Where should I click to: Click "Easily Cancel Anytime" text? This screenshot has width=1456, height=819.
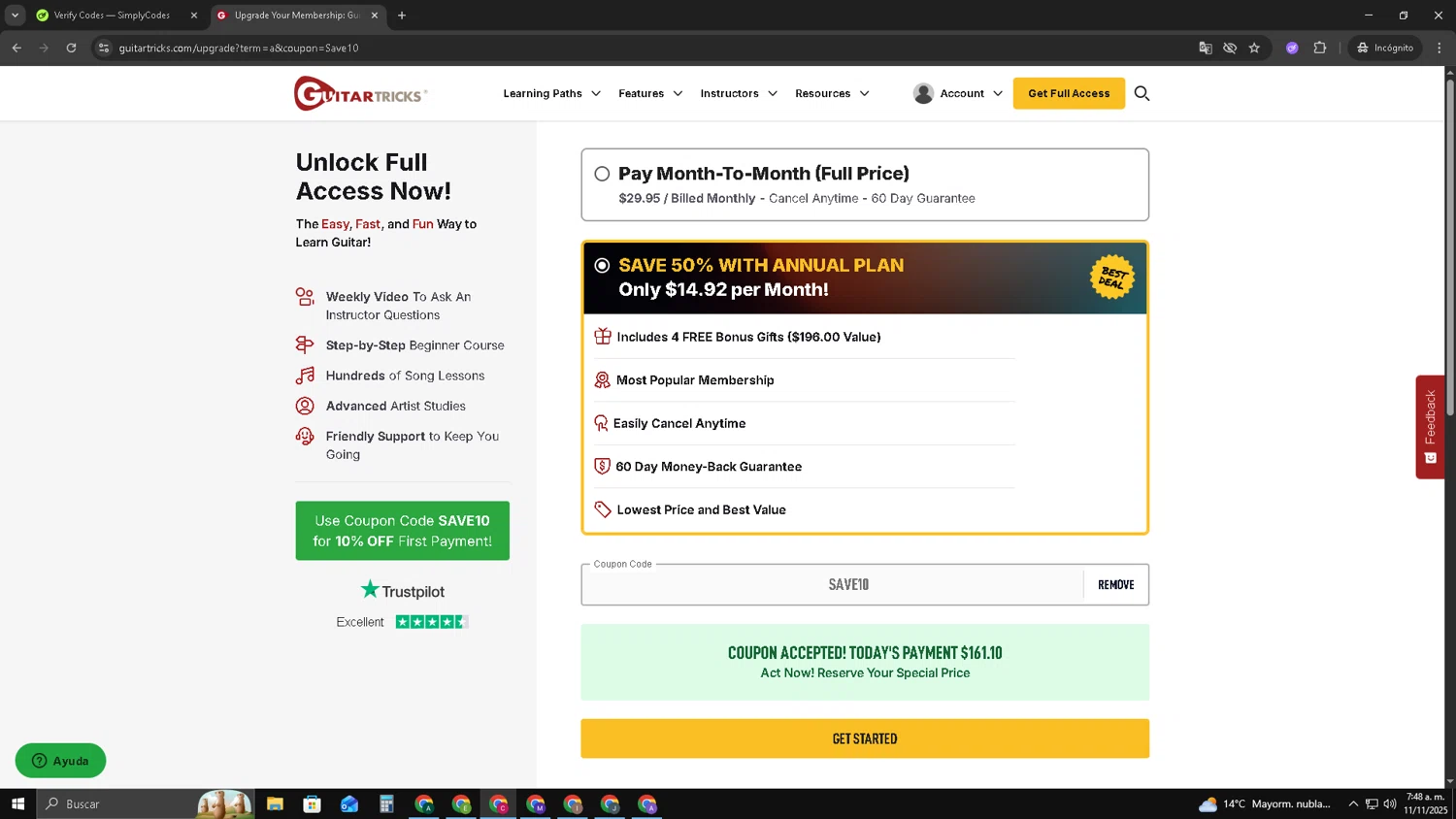(679, 423)
